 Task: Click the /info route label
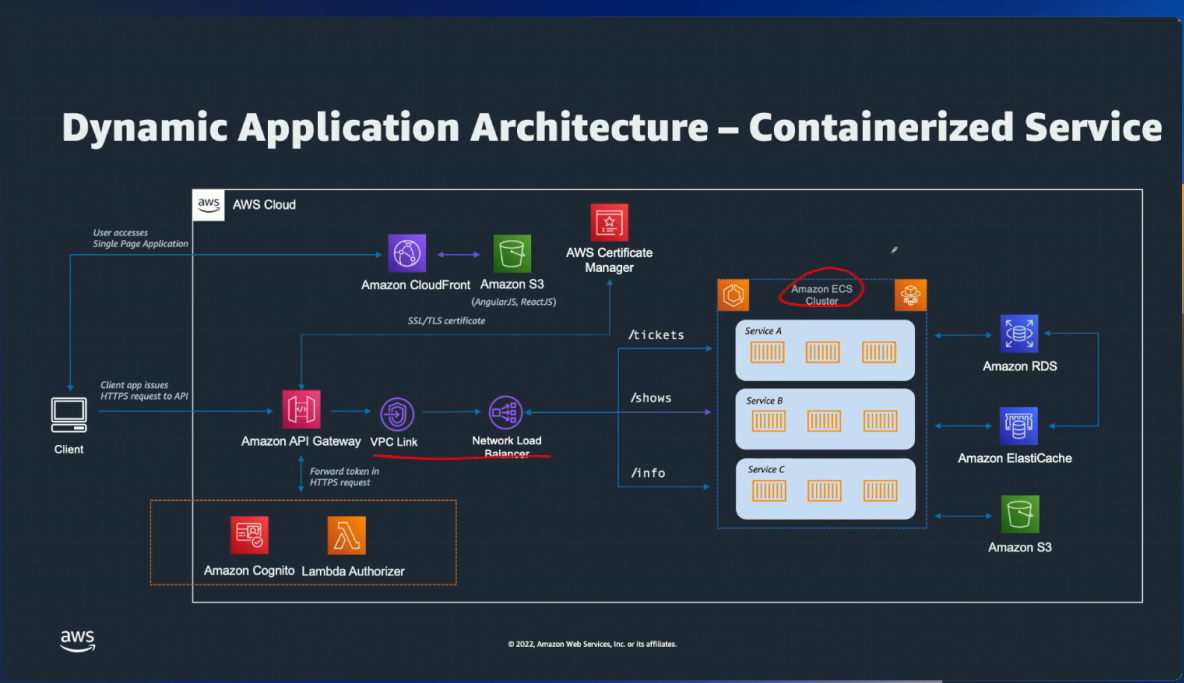click(x=647, y=473)
